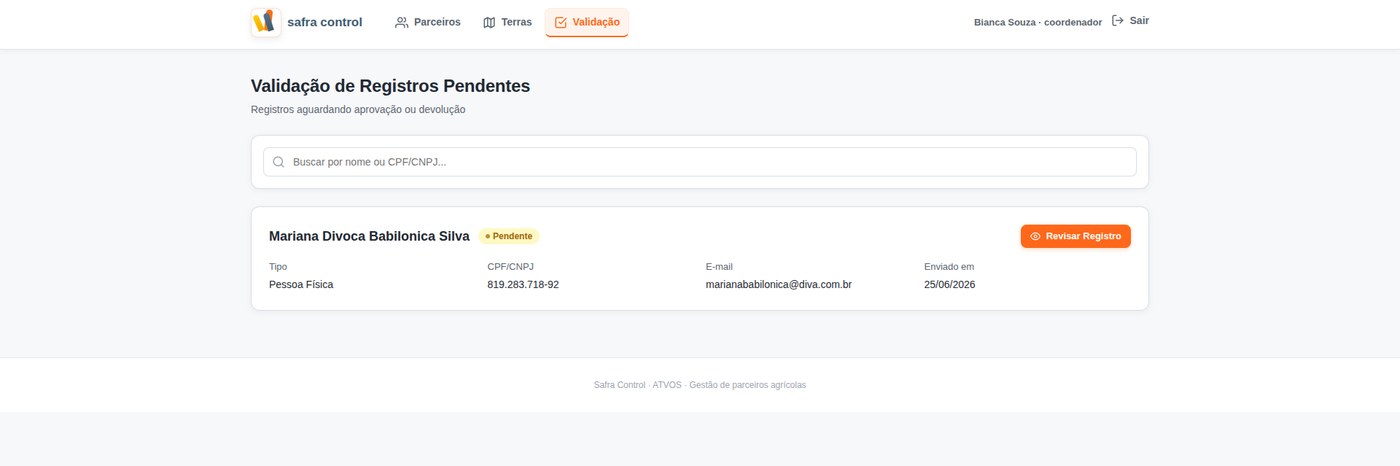Click the Tipo column label
Screen dimensions: 1400x466
point(278,267)
